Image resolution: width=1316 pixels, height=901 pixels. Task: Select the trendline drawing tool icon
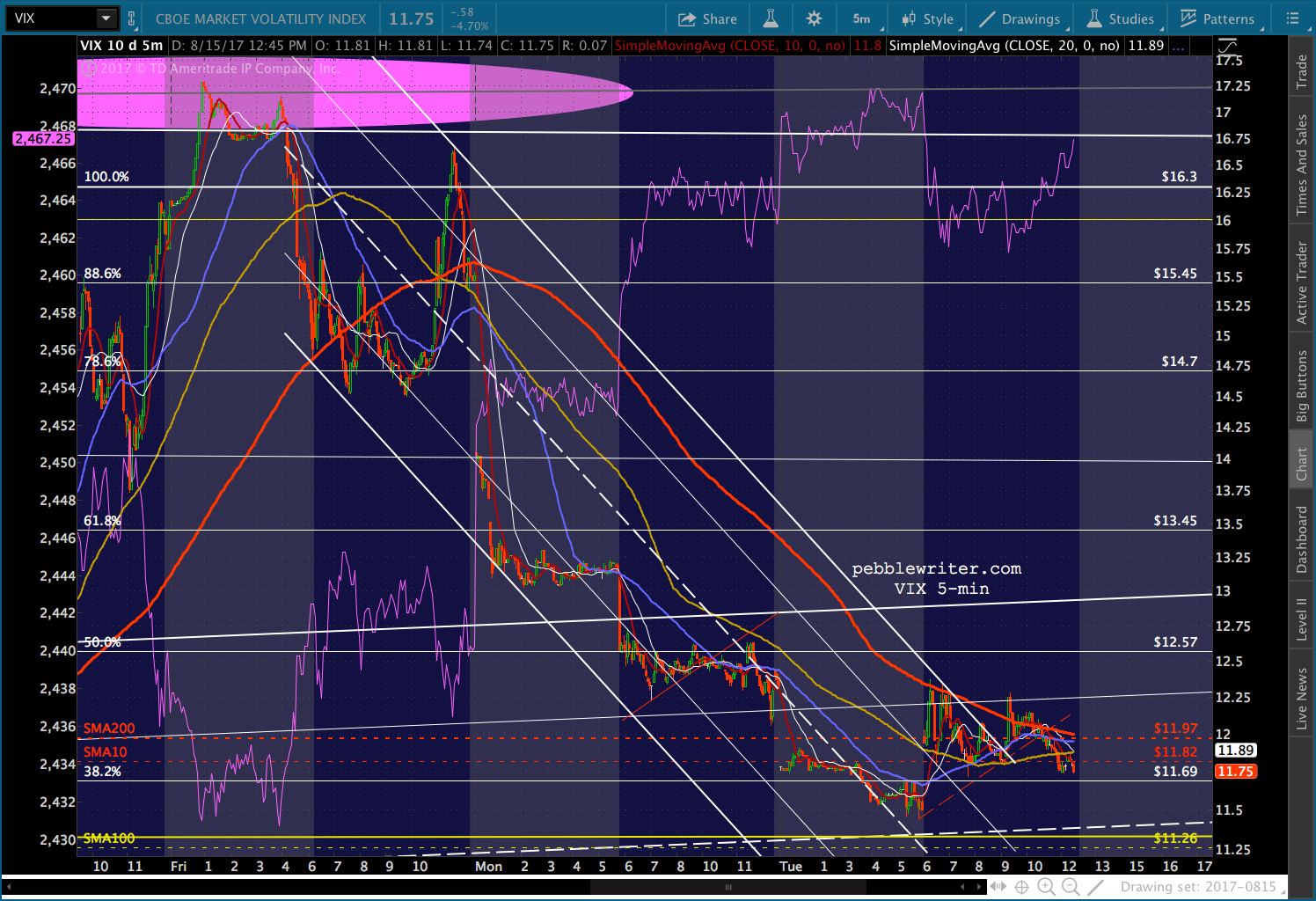click(1095, 887)
